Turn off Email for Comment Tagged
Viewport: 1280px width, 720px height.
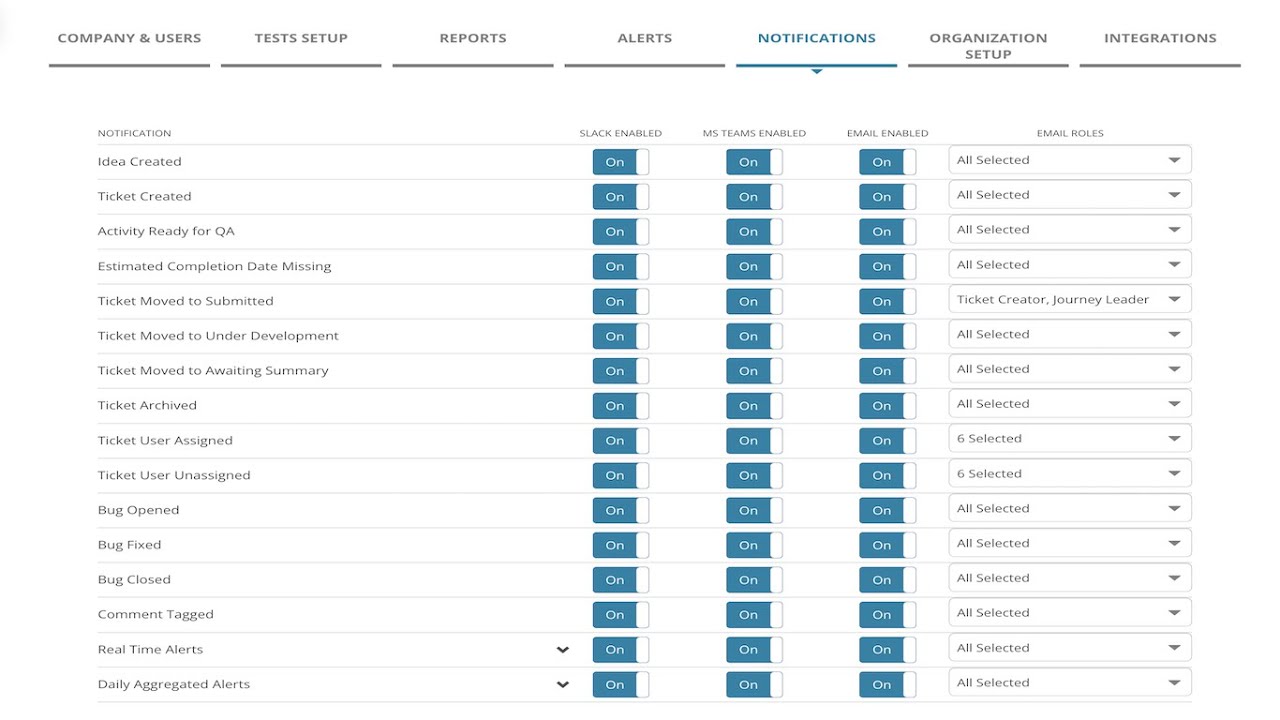click(887, 615)
